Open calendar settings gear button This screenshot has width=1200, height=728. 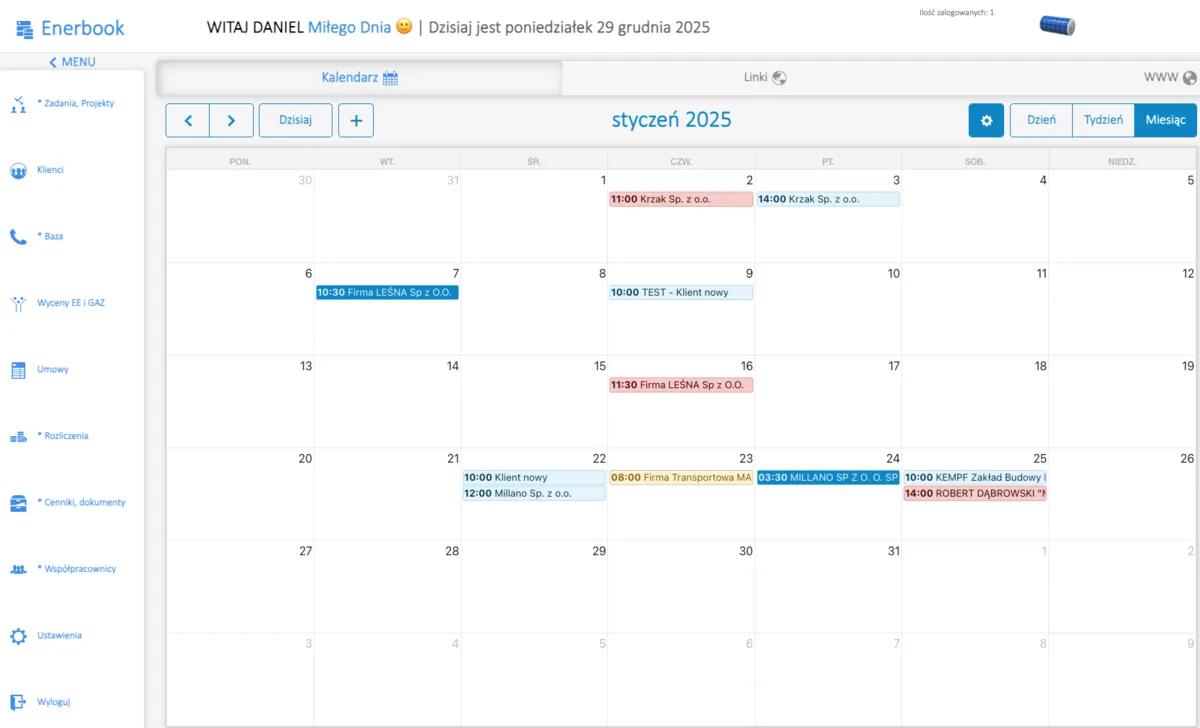pos(986,120)
